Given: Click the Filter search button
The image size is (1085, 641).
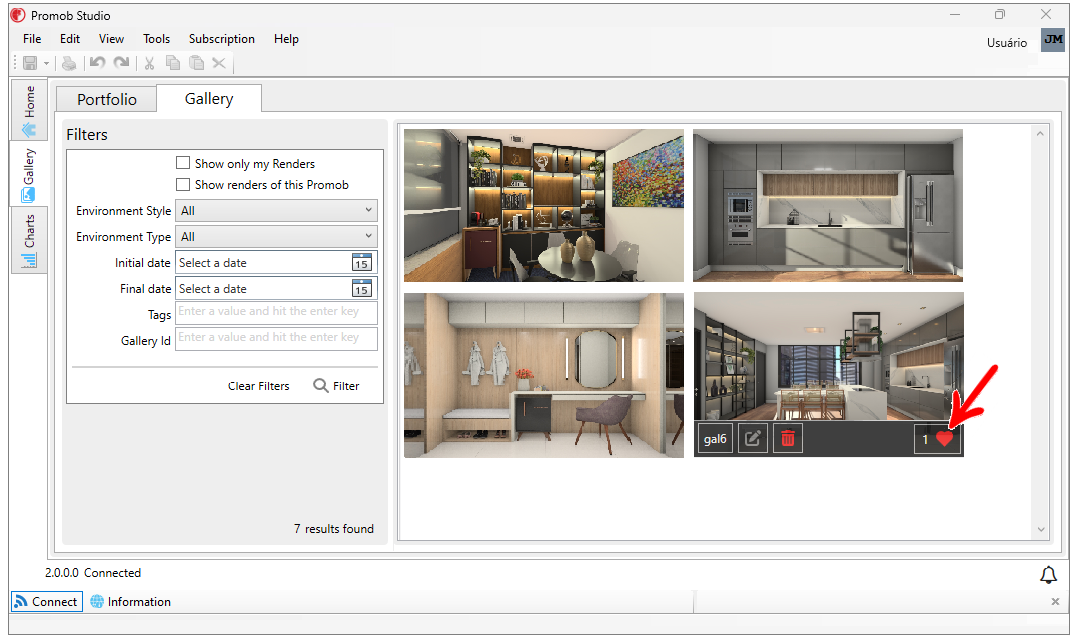Looking at the screenshot, I should (336, 386).
